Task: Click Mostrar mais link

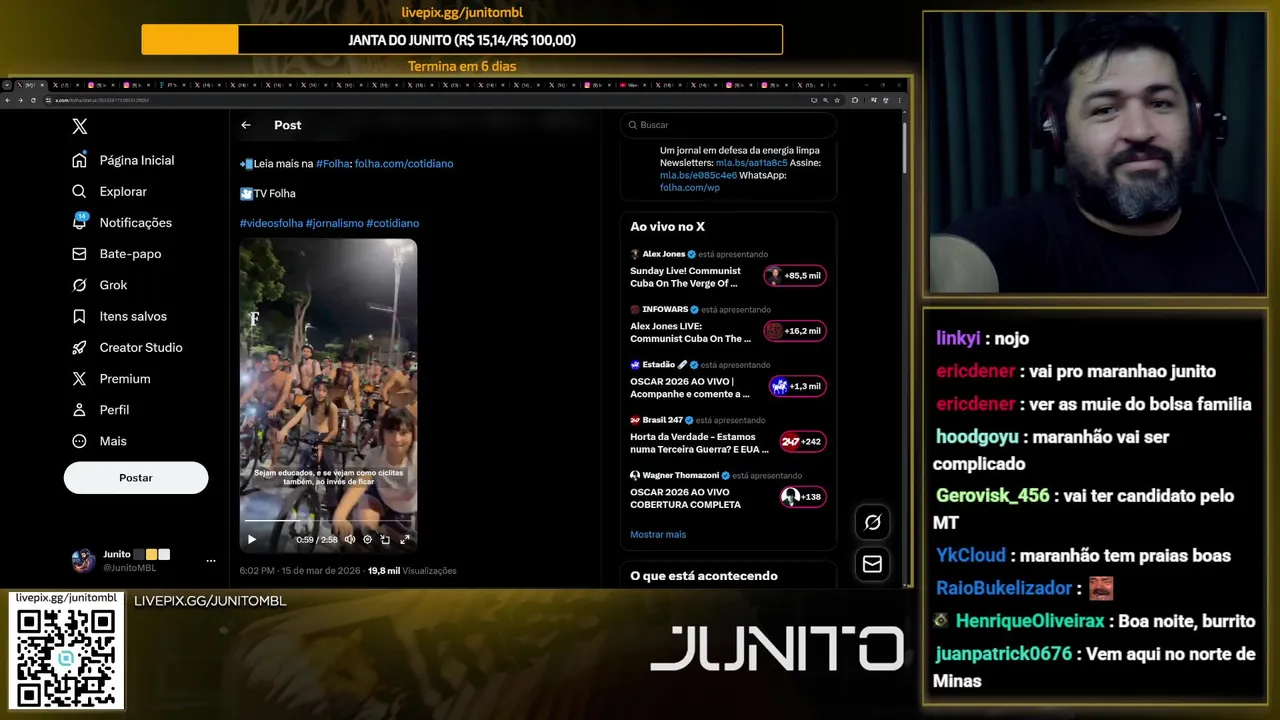Action: pyautogui.click(x=658, y=535)
